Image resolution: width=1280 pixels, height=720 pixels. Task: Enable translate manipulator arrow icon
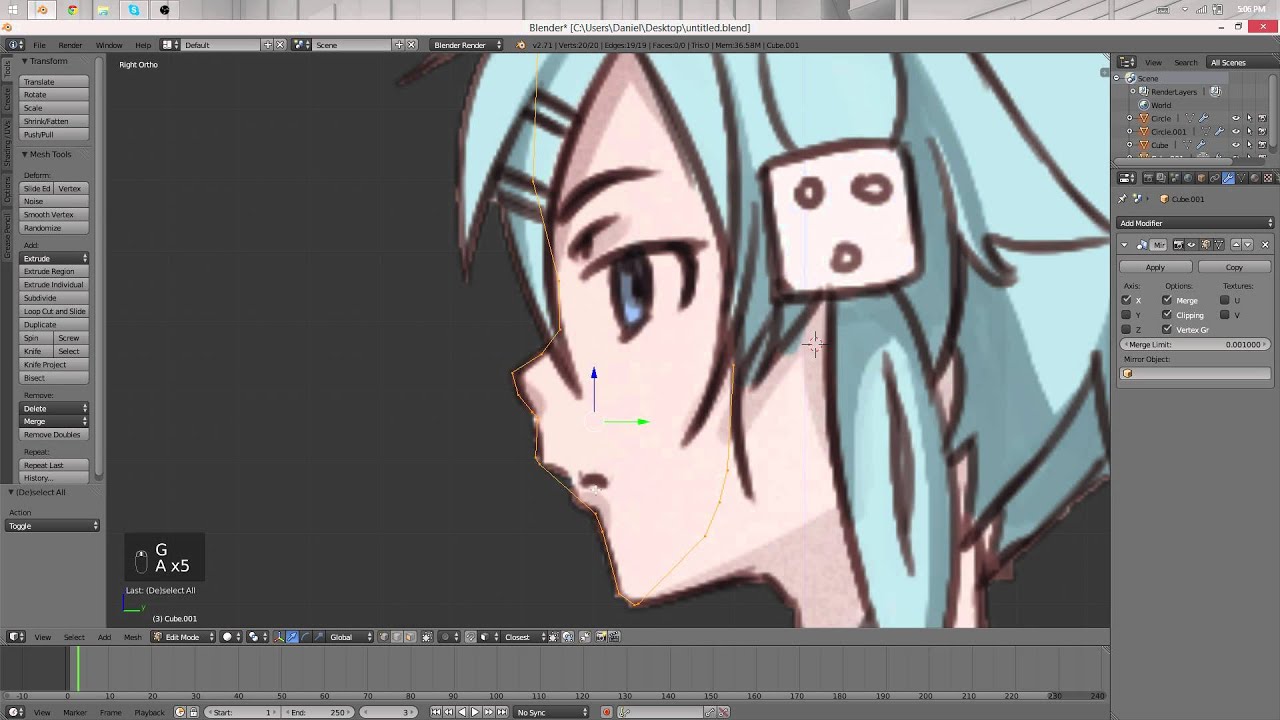pyautogui.click(x=292, y=637)
